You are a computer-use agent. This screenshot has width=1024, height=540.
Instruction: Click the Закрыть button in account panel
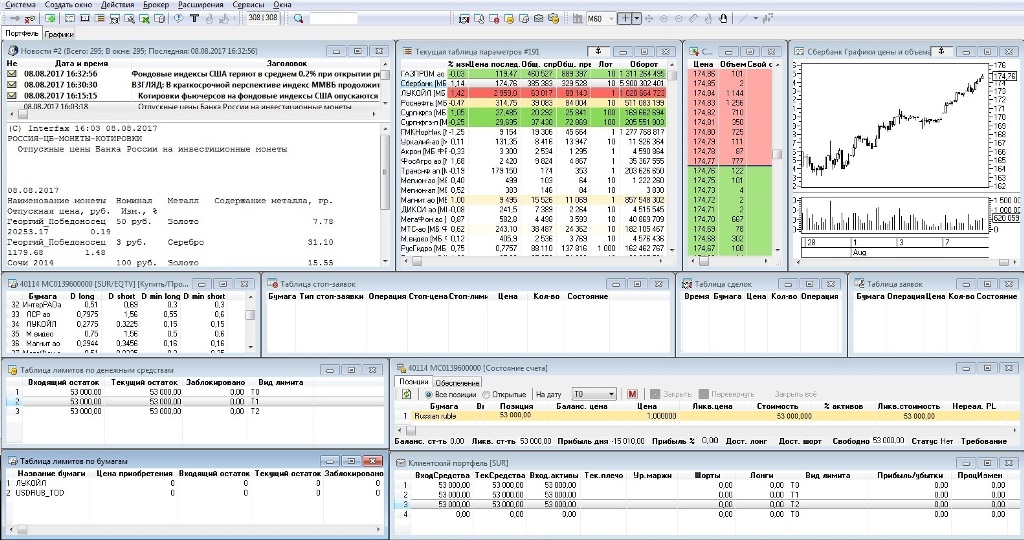click(x=671, y=394)
